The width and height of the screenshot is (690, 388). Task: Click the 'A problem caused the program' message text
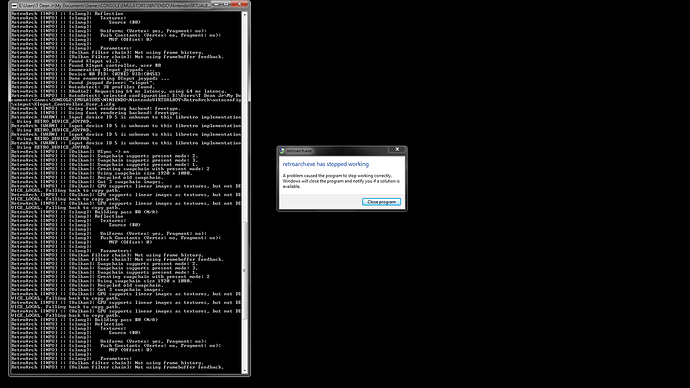pyautogui.click(x=341, y=181)
